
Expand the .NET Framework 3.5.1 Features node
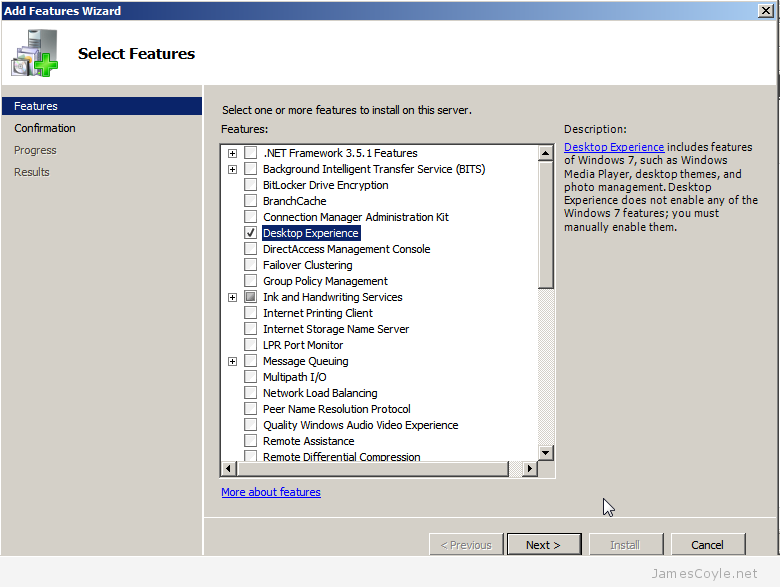coord(232,153)
